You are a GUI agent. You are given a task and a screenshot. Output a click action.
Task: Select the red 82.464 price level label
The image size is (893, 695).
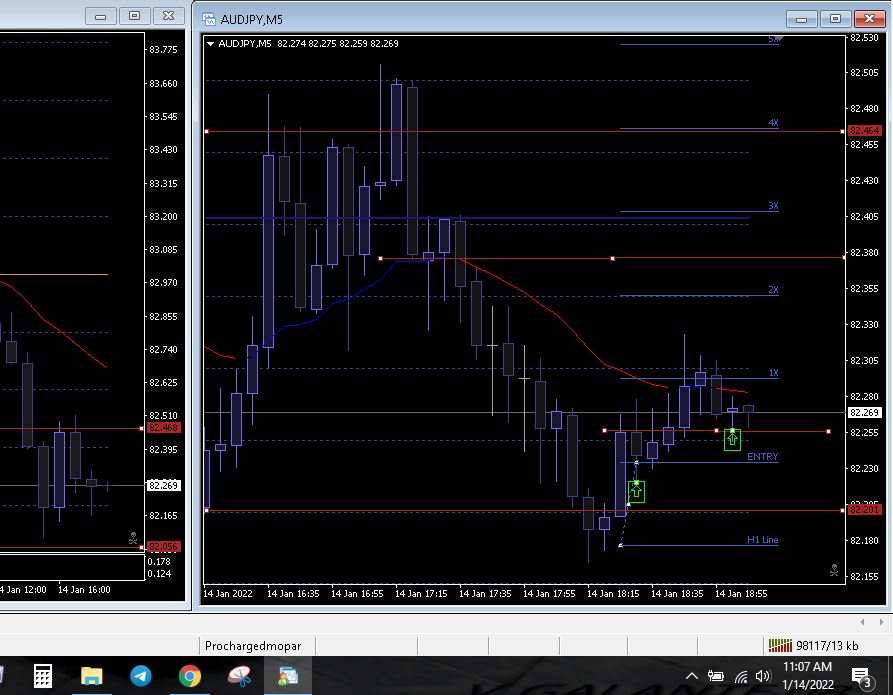(x=863, y=131)
